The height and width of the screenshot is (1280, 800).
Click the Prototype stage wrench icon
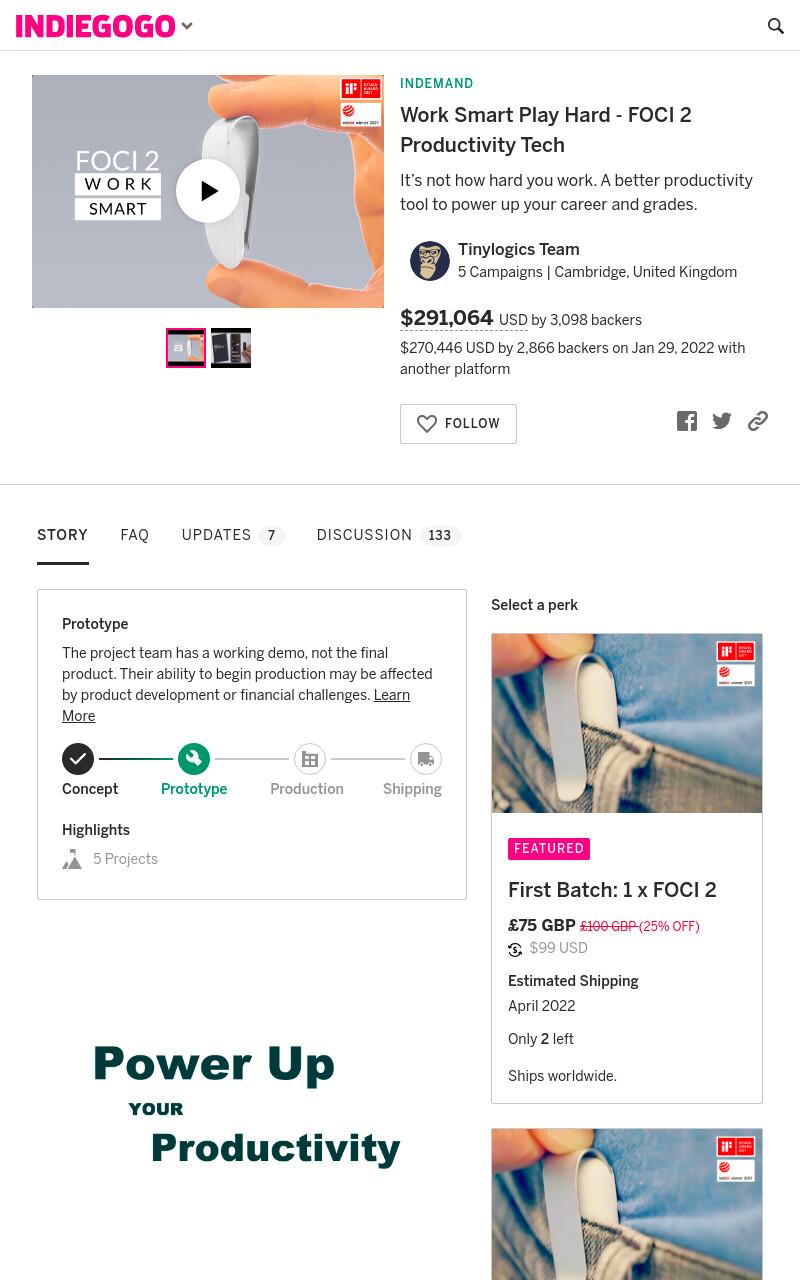tap(194, 759)
